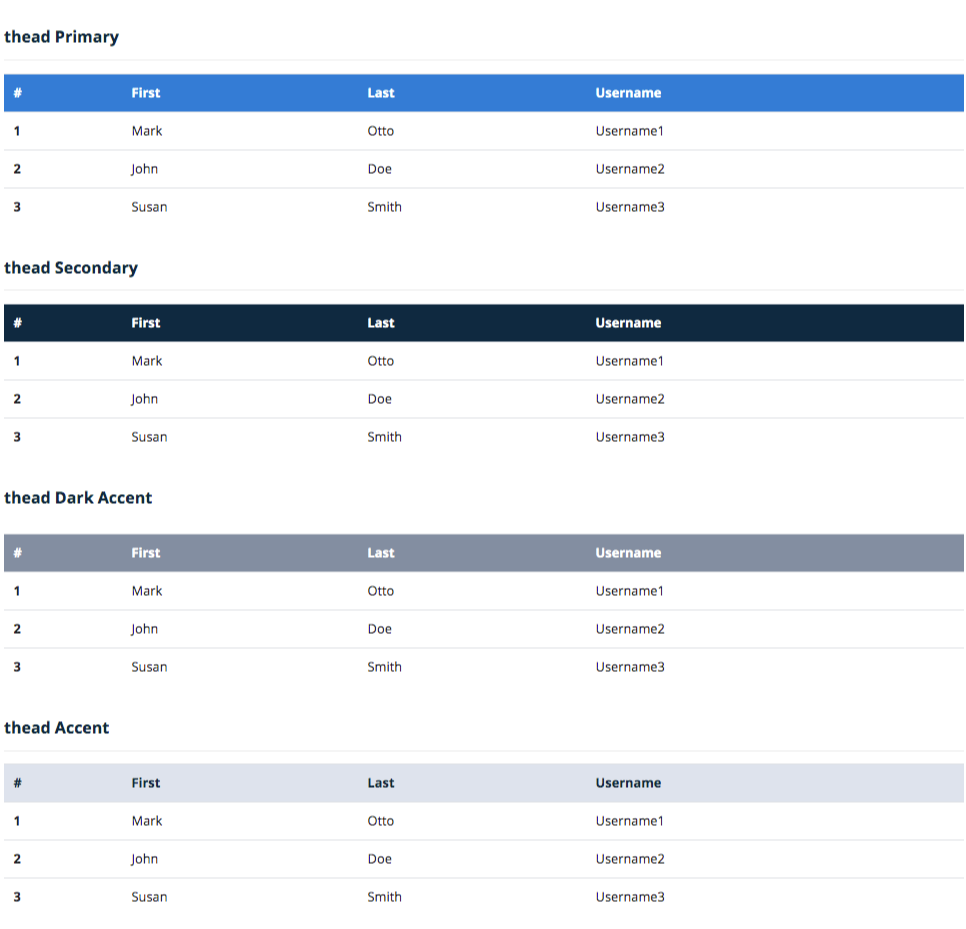This screenshot has height=929, width=966.
Task: Click '#' header in the Primary table
Action: tap(18, 93)
